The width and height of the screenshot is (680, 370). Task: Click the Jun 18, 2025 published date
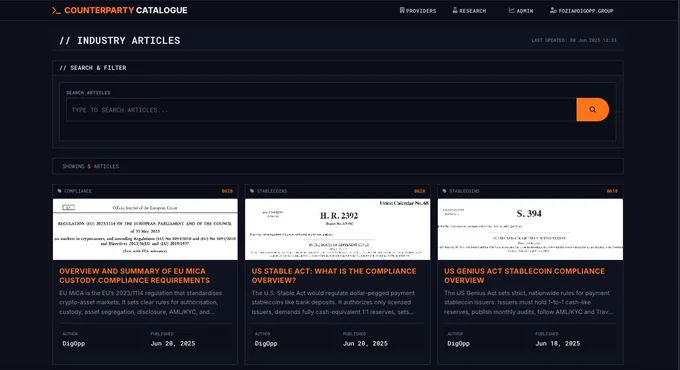click(557, 344)
